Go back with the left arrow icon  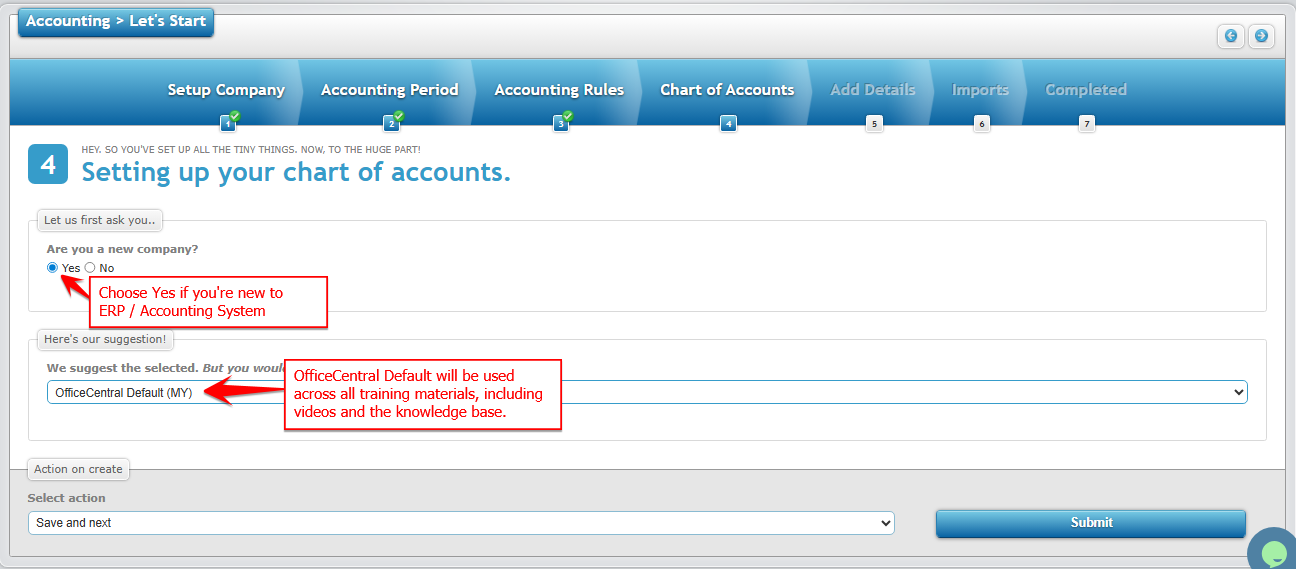1231,36
